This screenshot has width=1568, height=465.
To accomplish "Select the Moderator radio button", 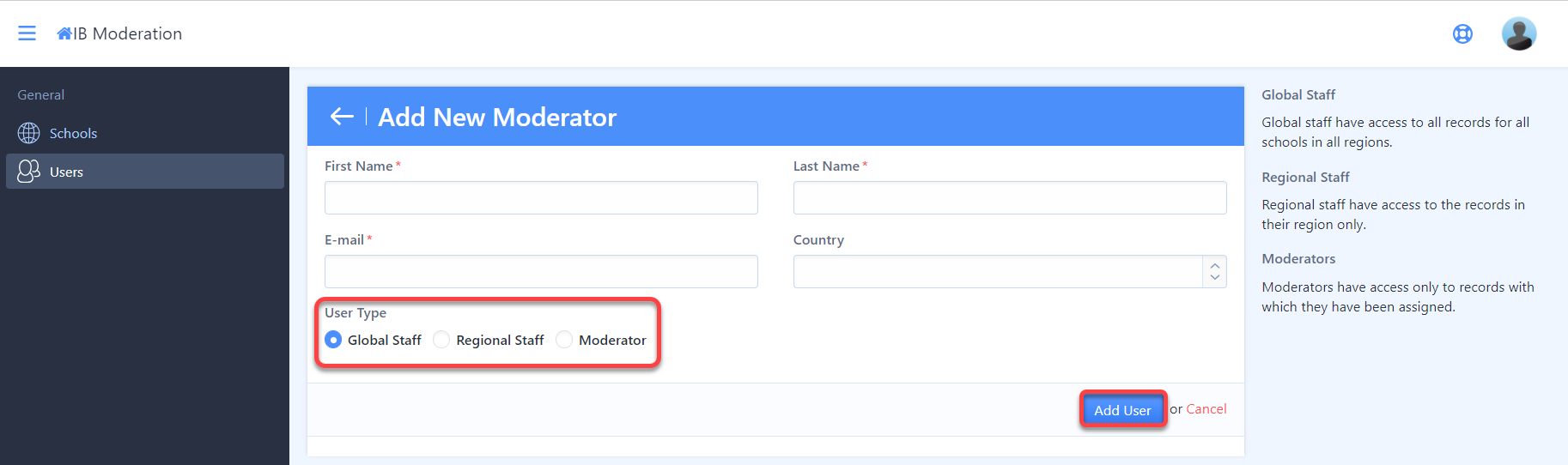I will coord(564,340).
